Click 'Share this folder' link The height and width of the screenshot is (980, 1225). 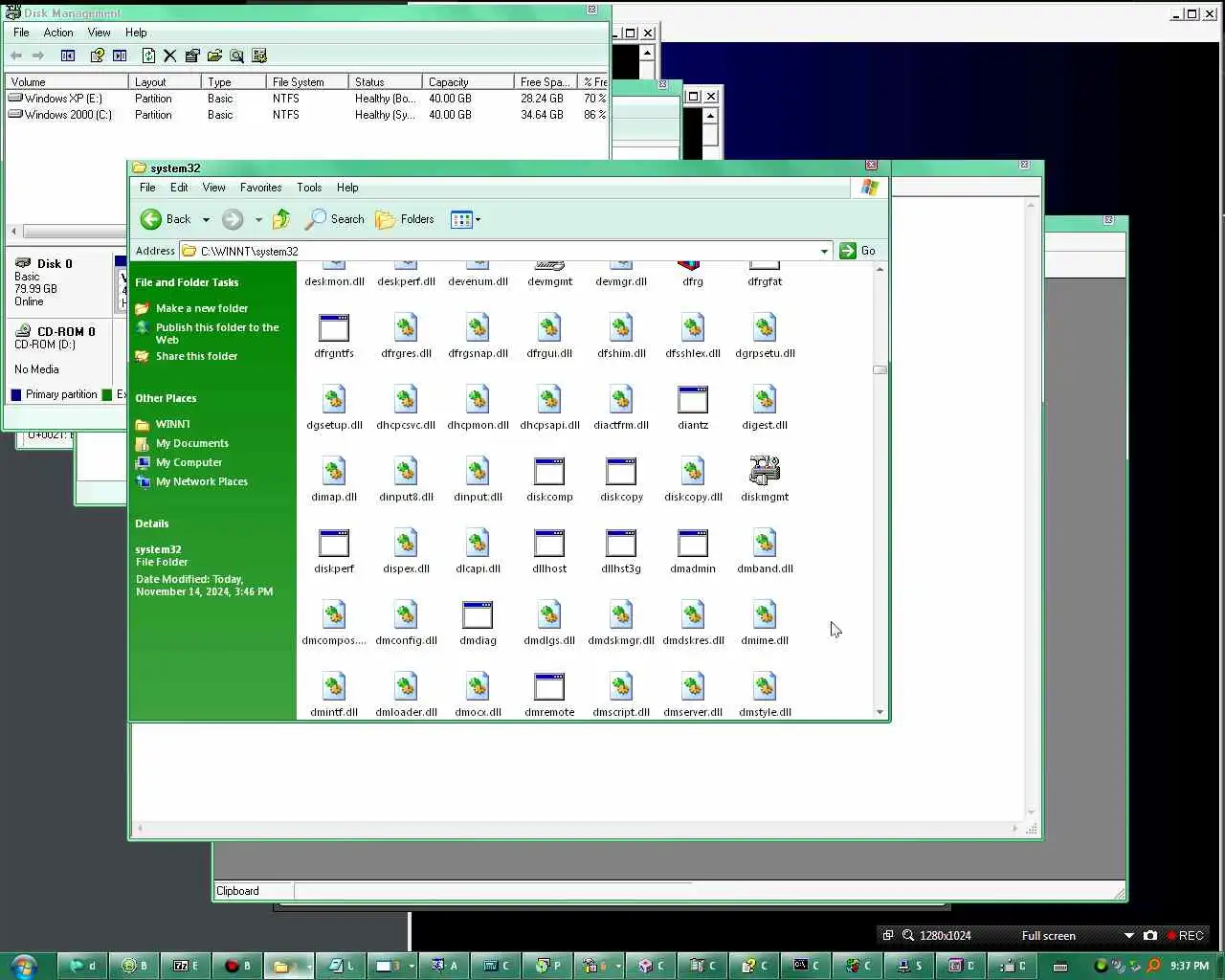196,356
